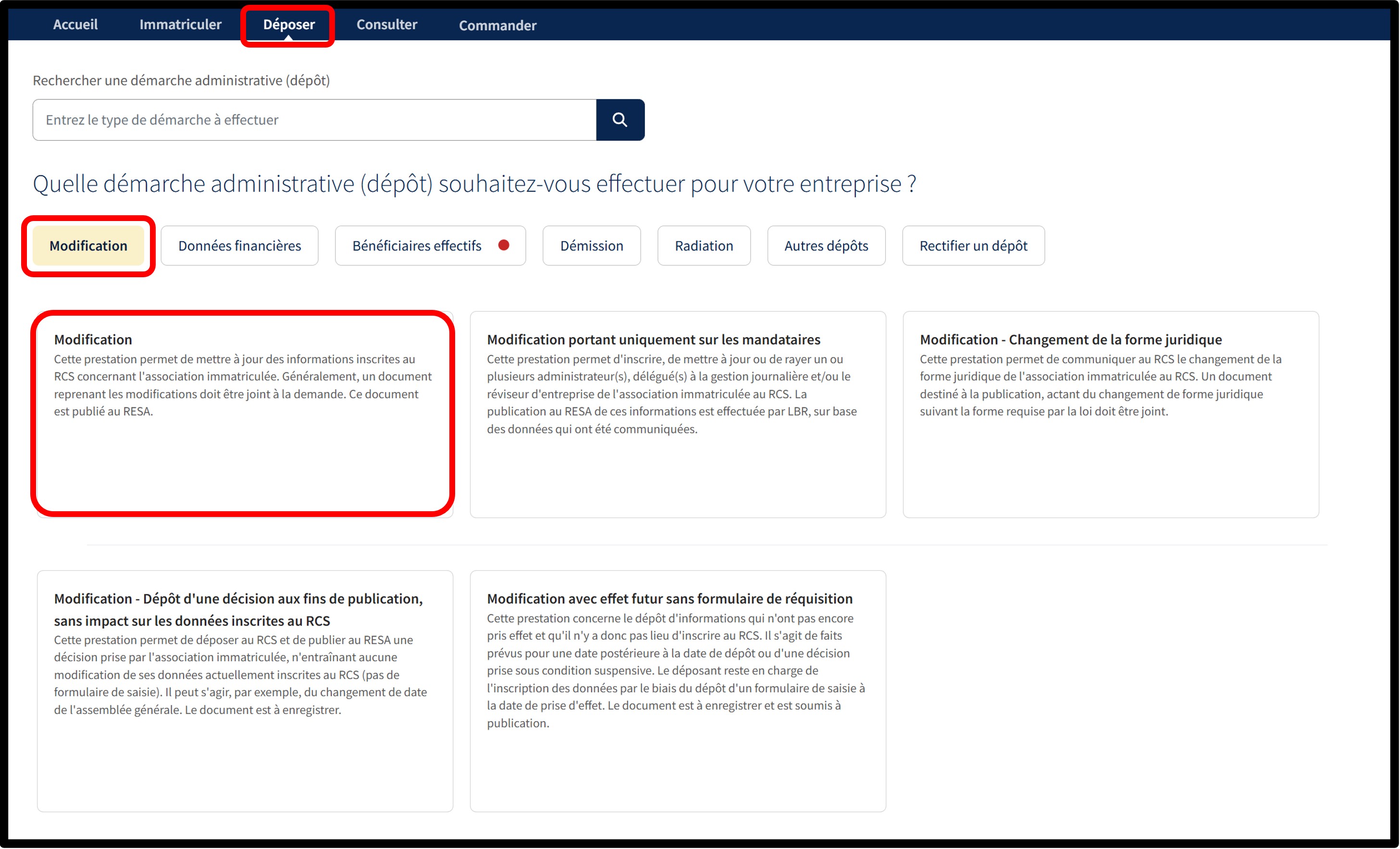Focus the démarche search input field
This screenshot has height=849, width=1400.
(x=314, y=120)
